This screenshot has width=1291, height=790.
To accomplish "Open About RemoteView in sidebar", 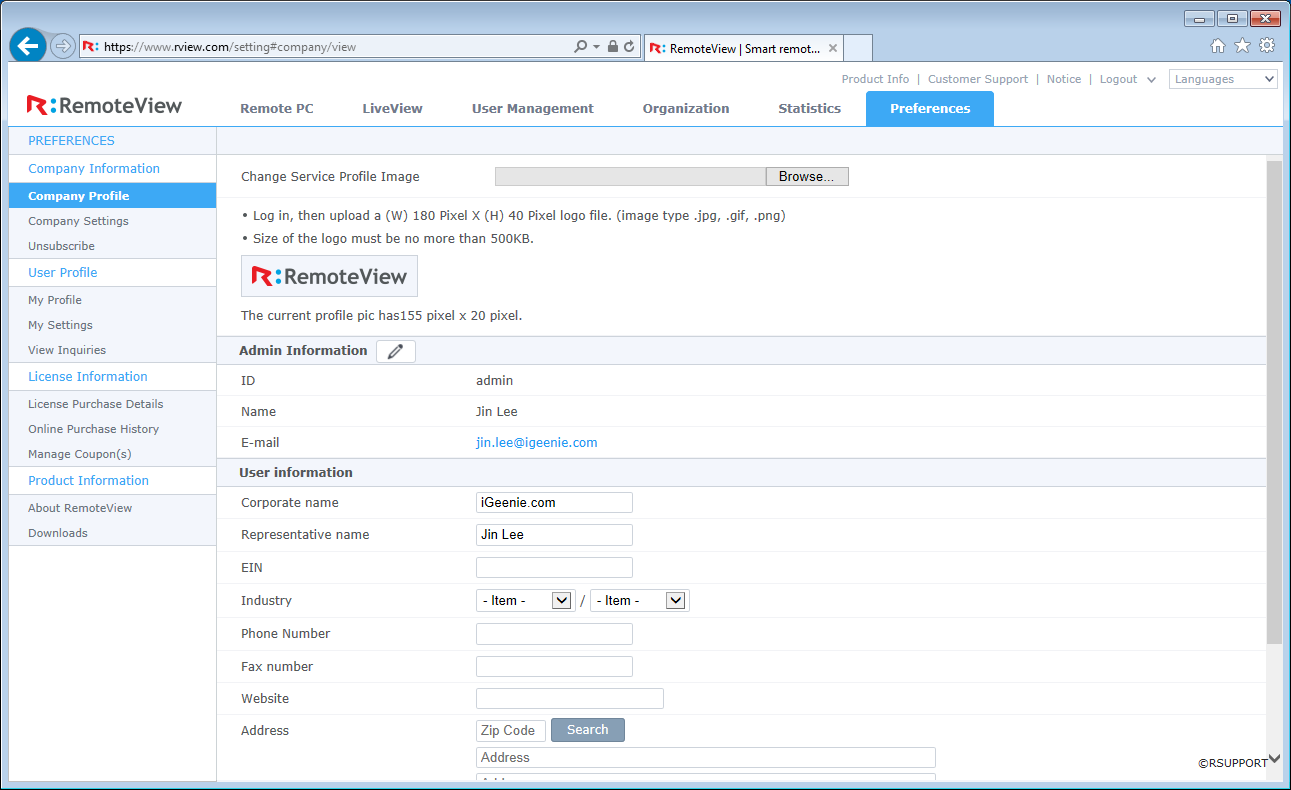I will (80, 508).
